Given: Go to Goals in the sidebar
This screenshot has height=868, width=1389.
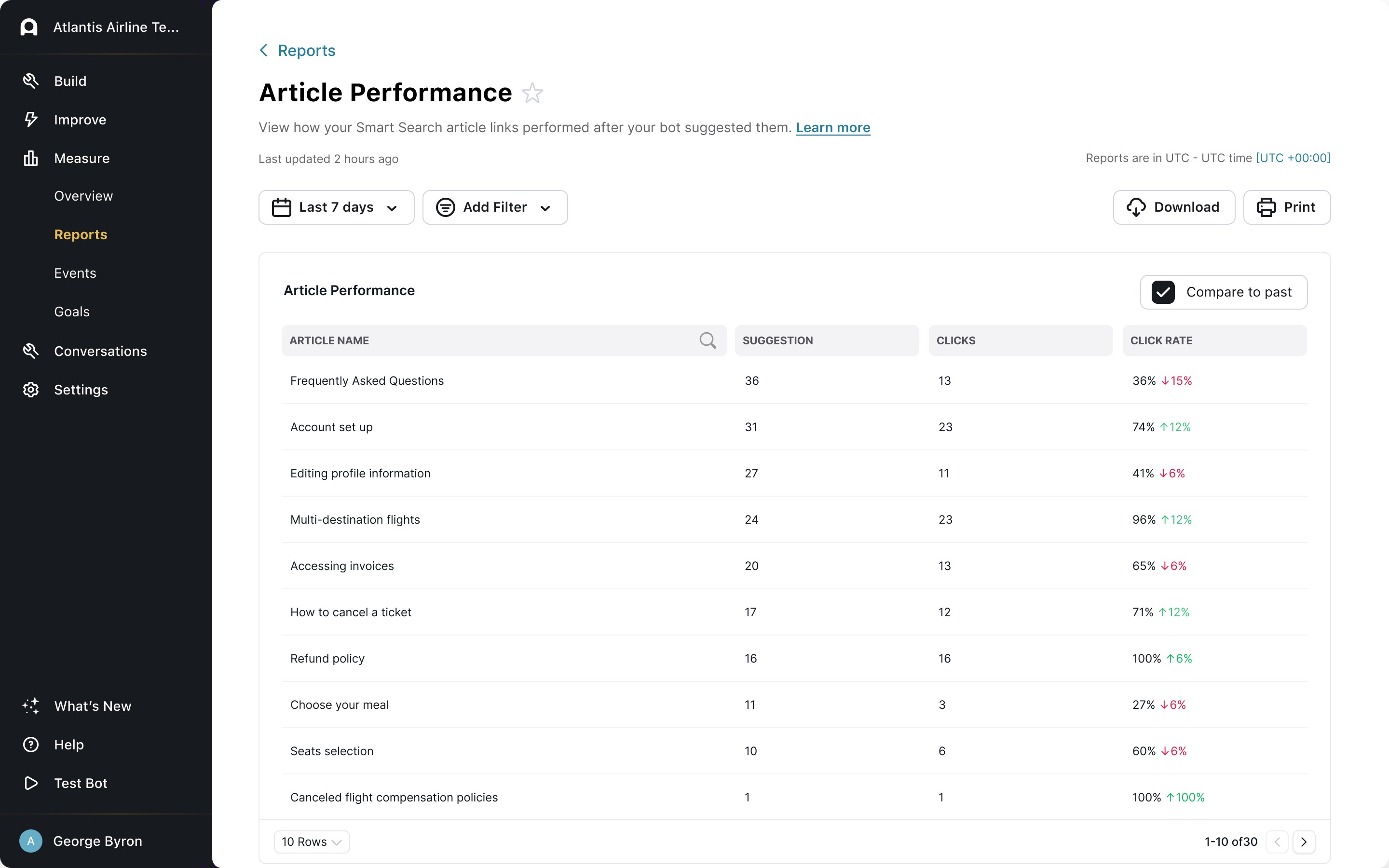Looking at the screenshot, I should [x=72, y=312].
